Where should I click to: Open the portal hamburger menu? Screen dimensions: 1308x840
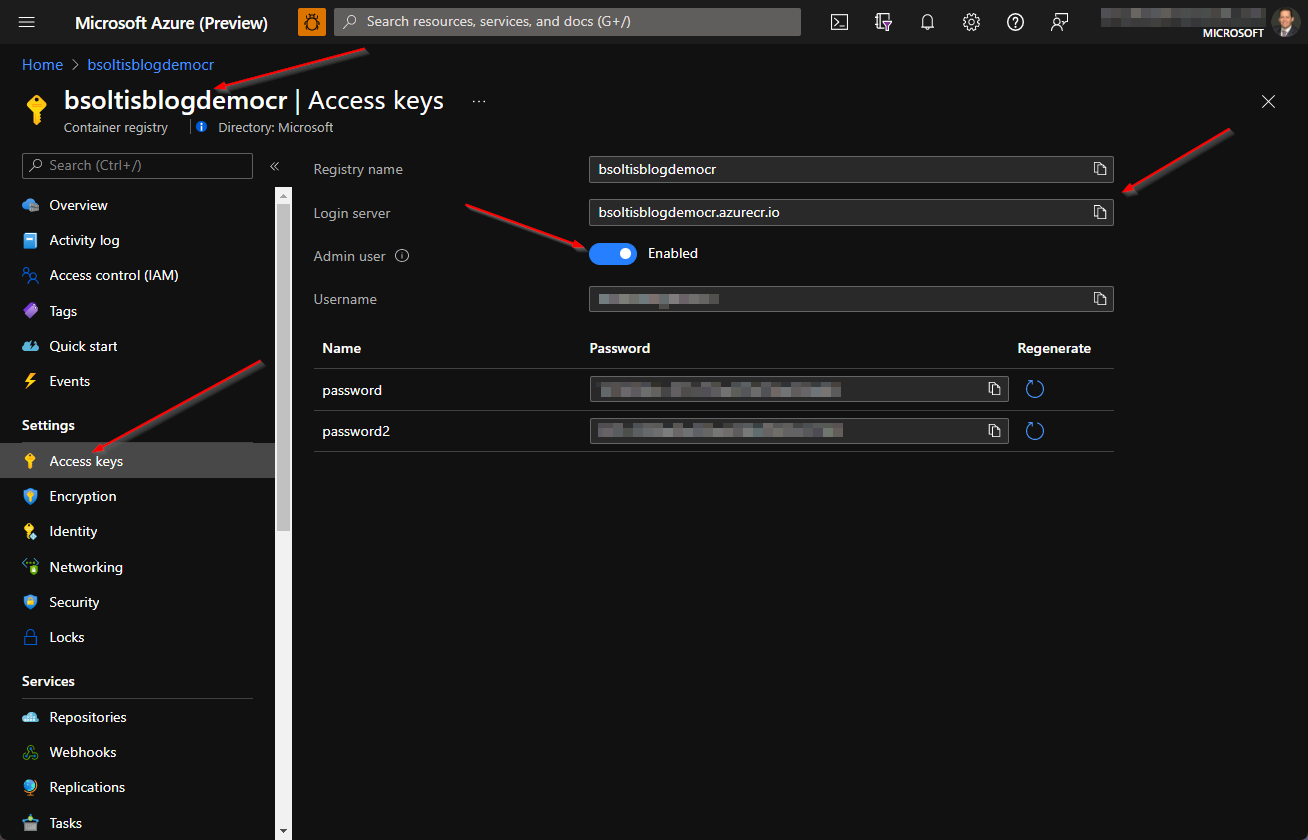(x=26, y=21)
